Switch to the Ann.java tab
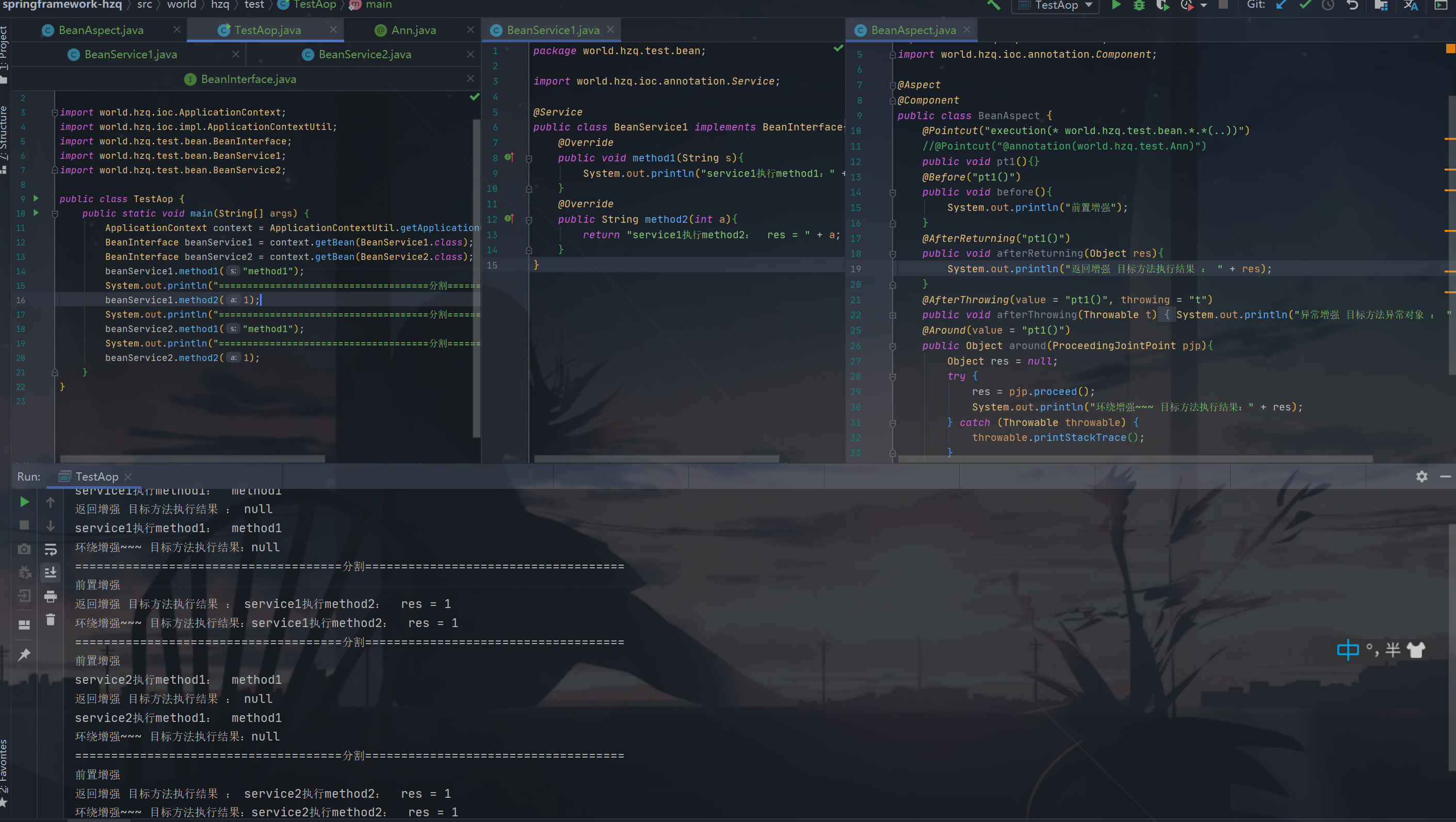This screenshot has width=1456, height=822. pos(414,30)
